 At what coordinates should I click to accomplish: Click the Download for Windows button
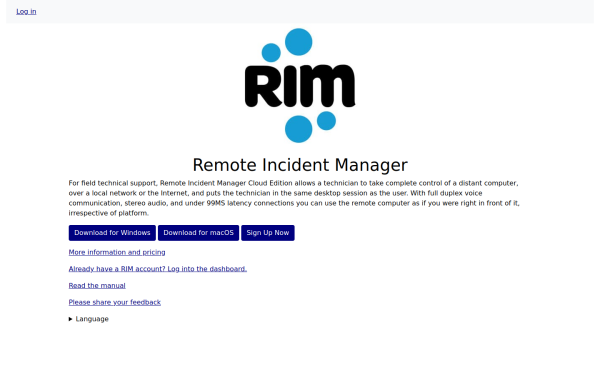(112, 233)
